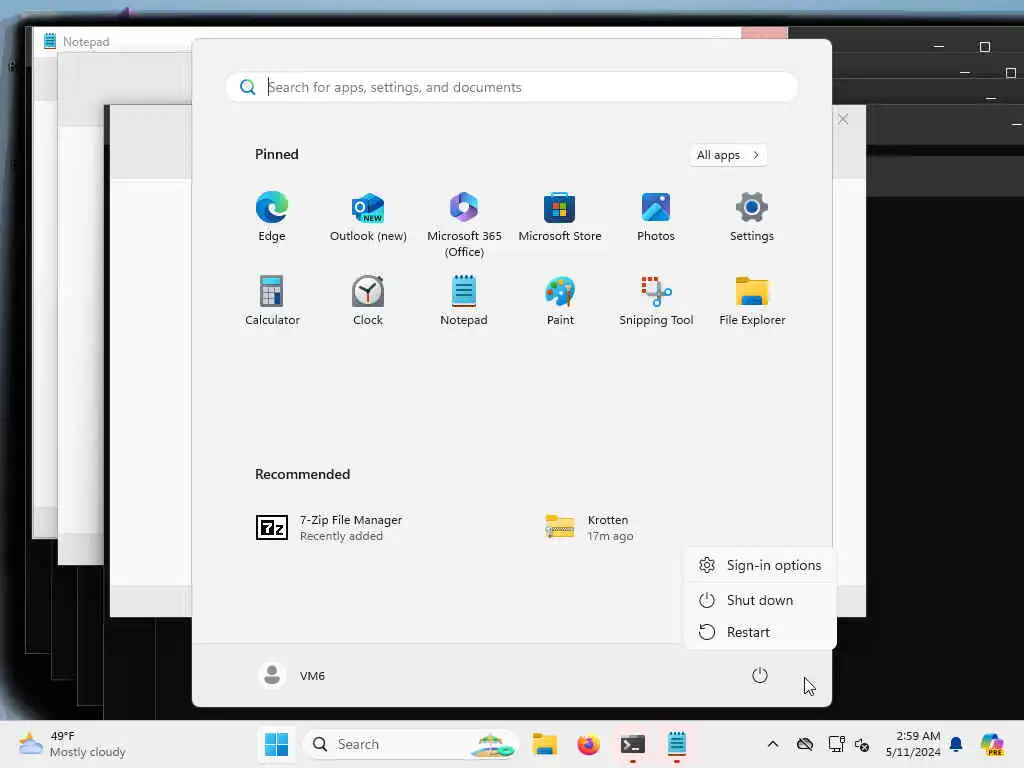Switch to Terminal on the taskbar
Viewport: 1024px width, 768px height.
point(632,744)
